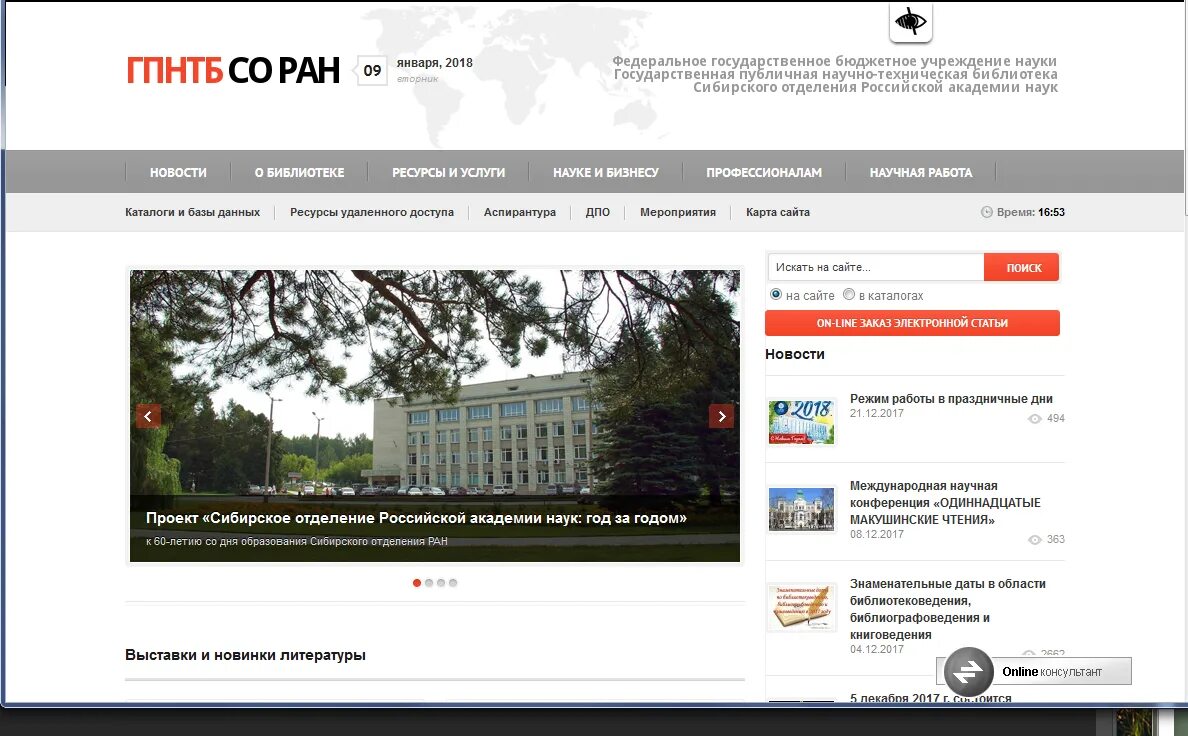Open the НОВОСТИ menu item
This screenshot has width=1188, height=736.
pyautogui.click(x=177, y=171)
